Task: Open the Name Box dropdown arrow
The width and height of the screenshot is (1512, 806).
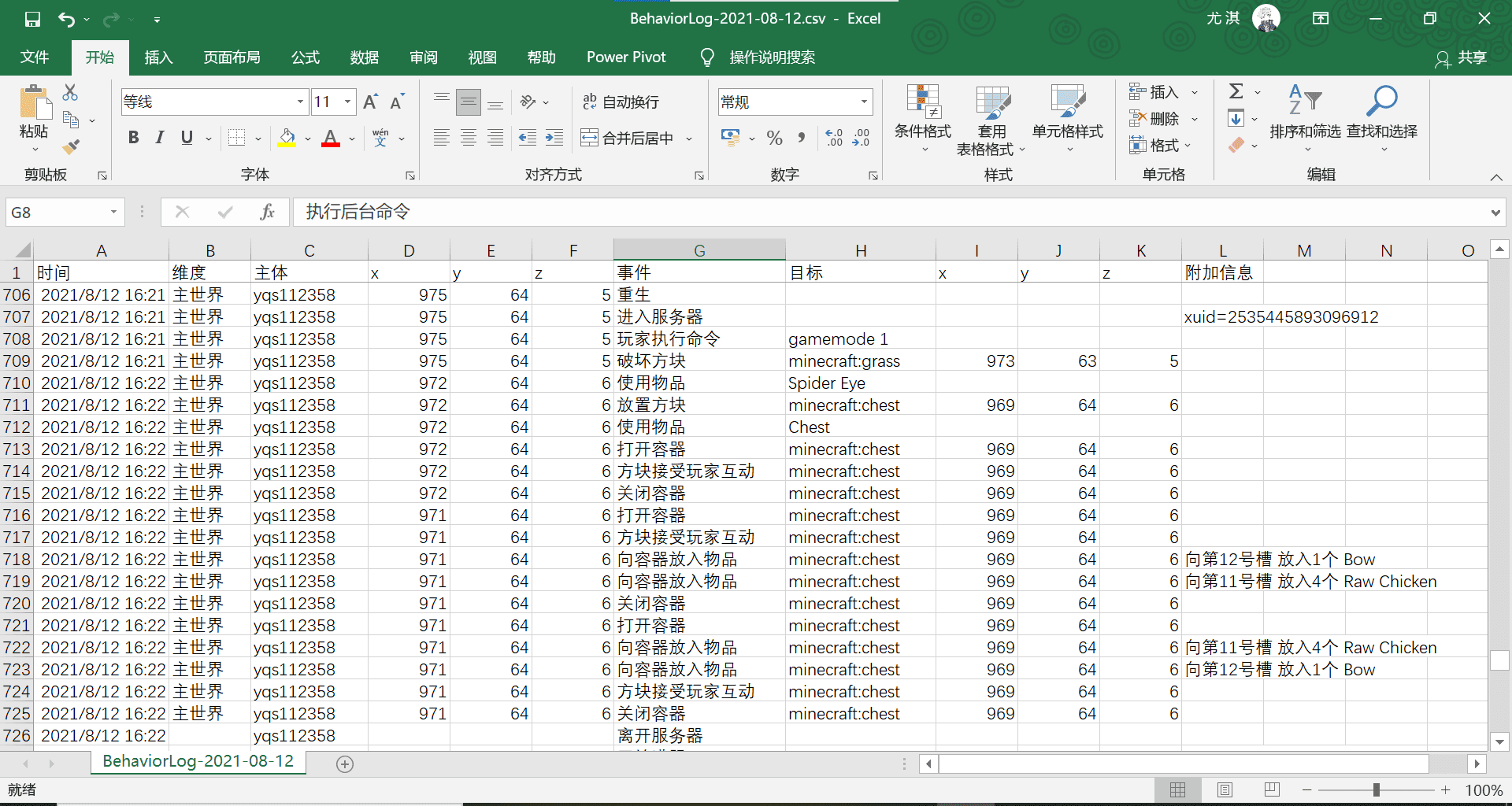Action: (113, 213)
